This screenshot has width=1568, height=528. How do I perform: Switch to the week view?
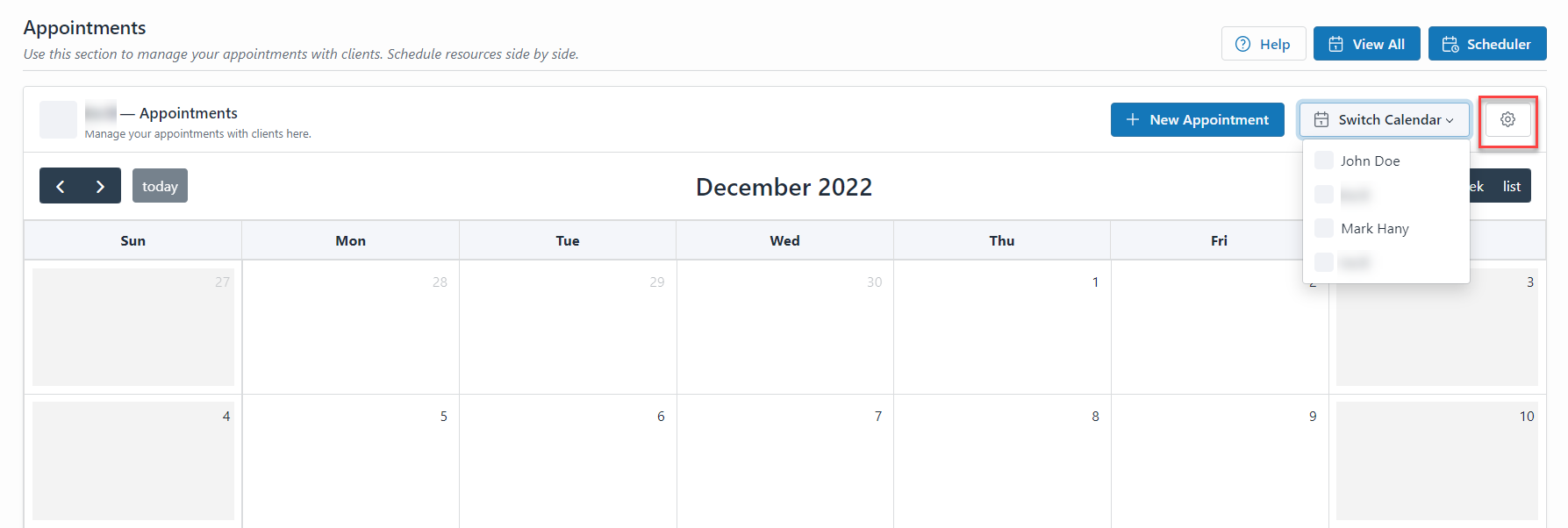[x=1472, y=185]
